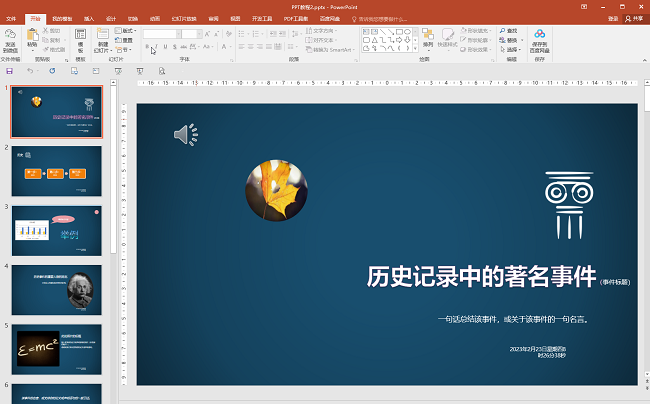Viewport: 650px width, 404px height.
Task: Toggle Underline text formatting
Action: pos(167,48)
